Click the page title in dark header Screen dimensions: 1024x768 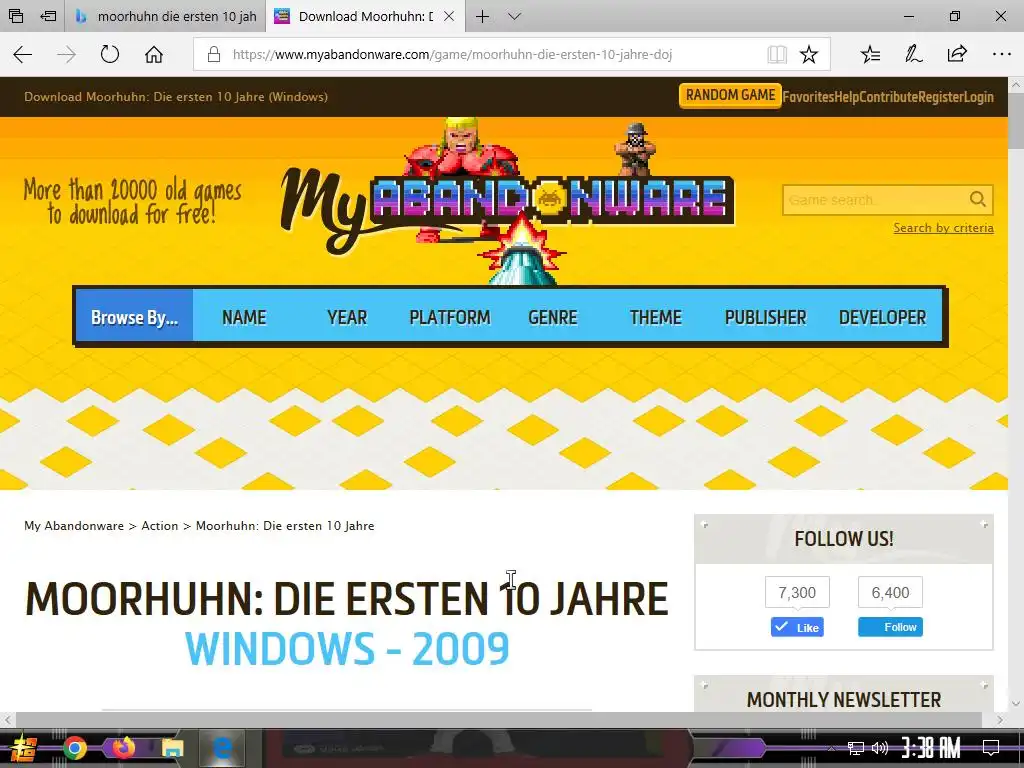(176, 97)
